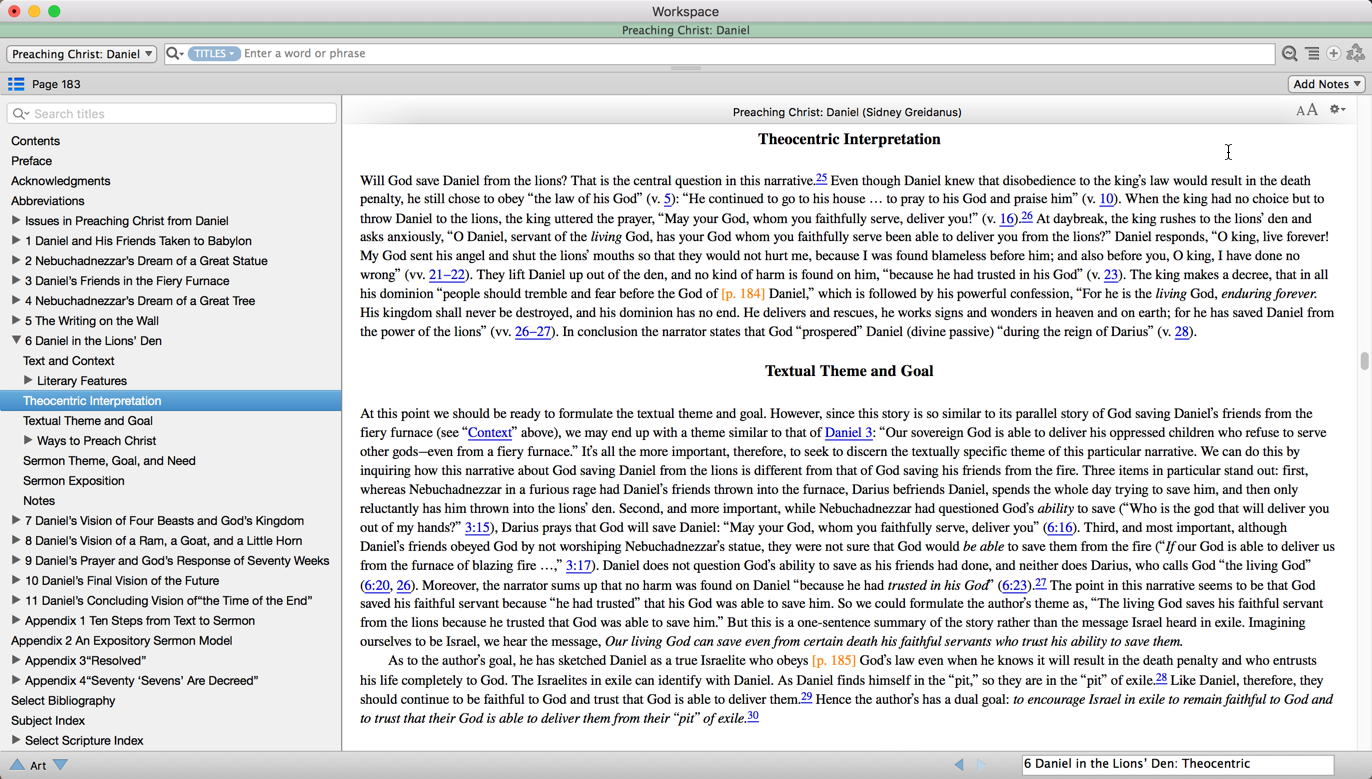Open Text and Context section
Viewport: 1372px width, 779px height.
tap(68, 361)
